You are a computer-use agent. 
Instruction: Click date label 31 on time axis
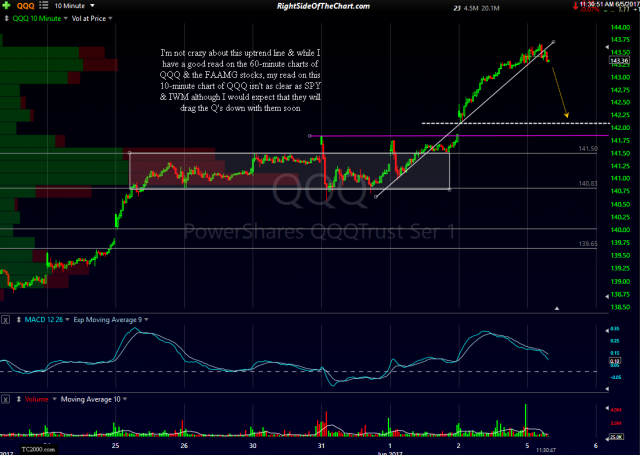pyautogui.click(x=321, y=445)
